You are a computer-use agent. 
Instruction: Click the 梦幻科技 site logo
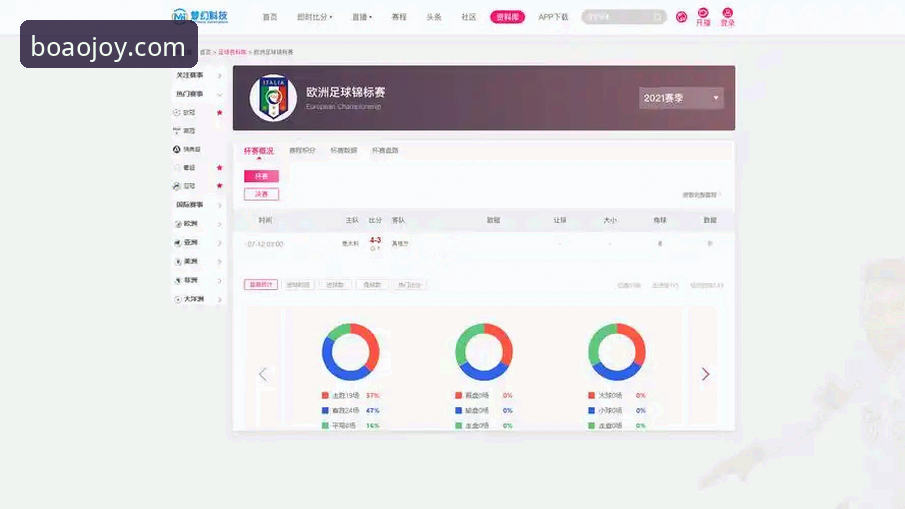pyautogui.click(x=200, y=16)
